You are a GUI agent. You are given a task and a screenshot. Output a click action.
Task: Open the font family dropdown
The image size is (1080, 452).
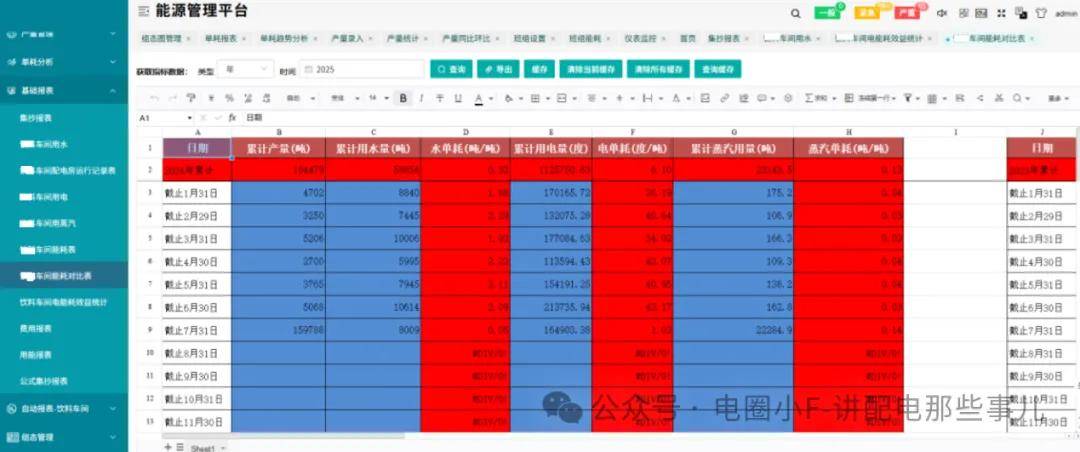[x=344, y=99]
